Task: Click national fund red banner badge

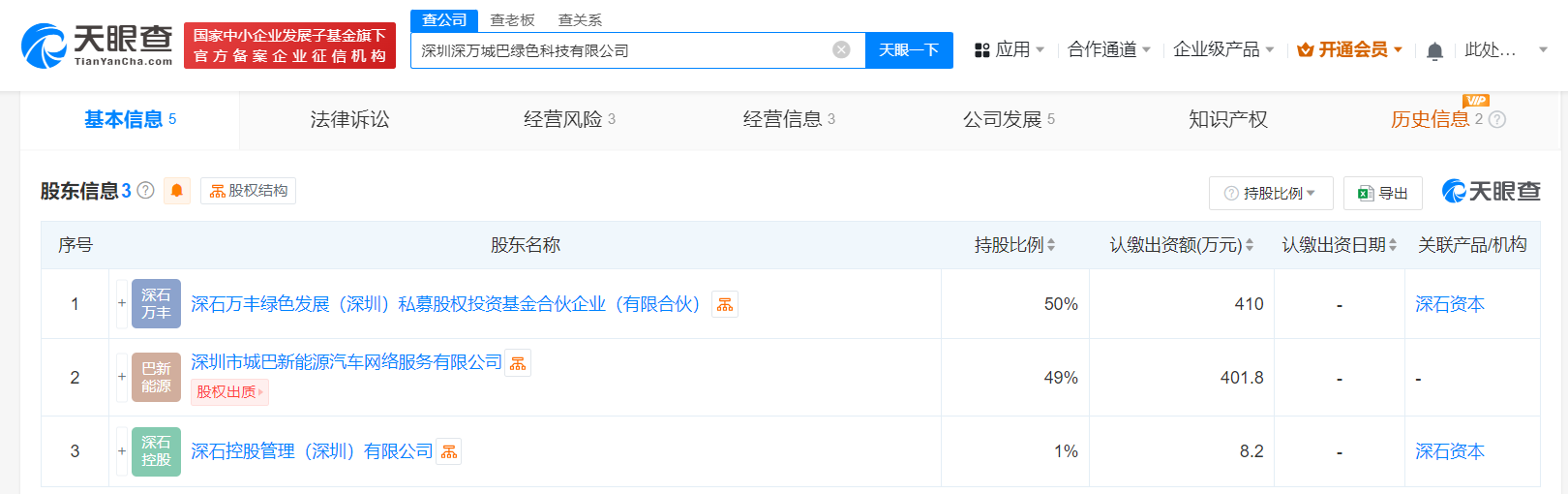Action: [x=289, y=46]
